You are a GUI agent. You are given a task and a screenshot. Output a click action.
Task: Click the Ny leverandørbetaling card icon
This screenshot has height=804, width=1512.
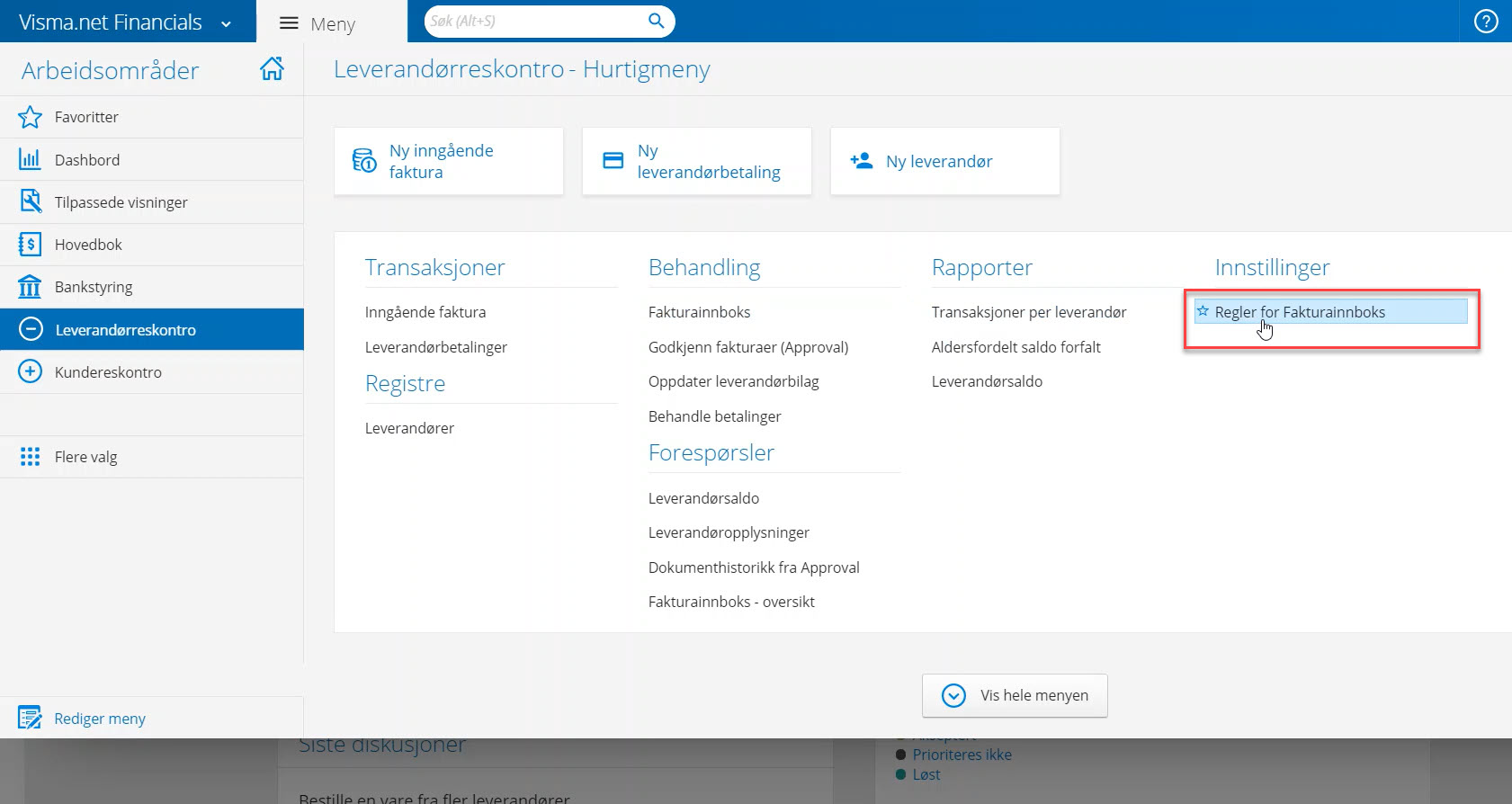pyautogui.click(x=613, y=160)
